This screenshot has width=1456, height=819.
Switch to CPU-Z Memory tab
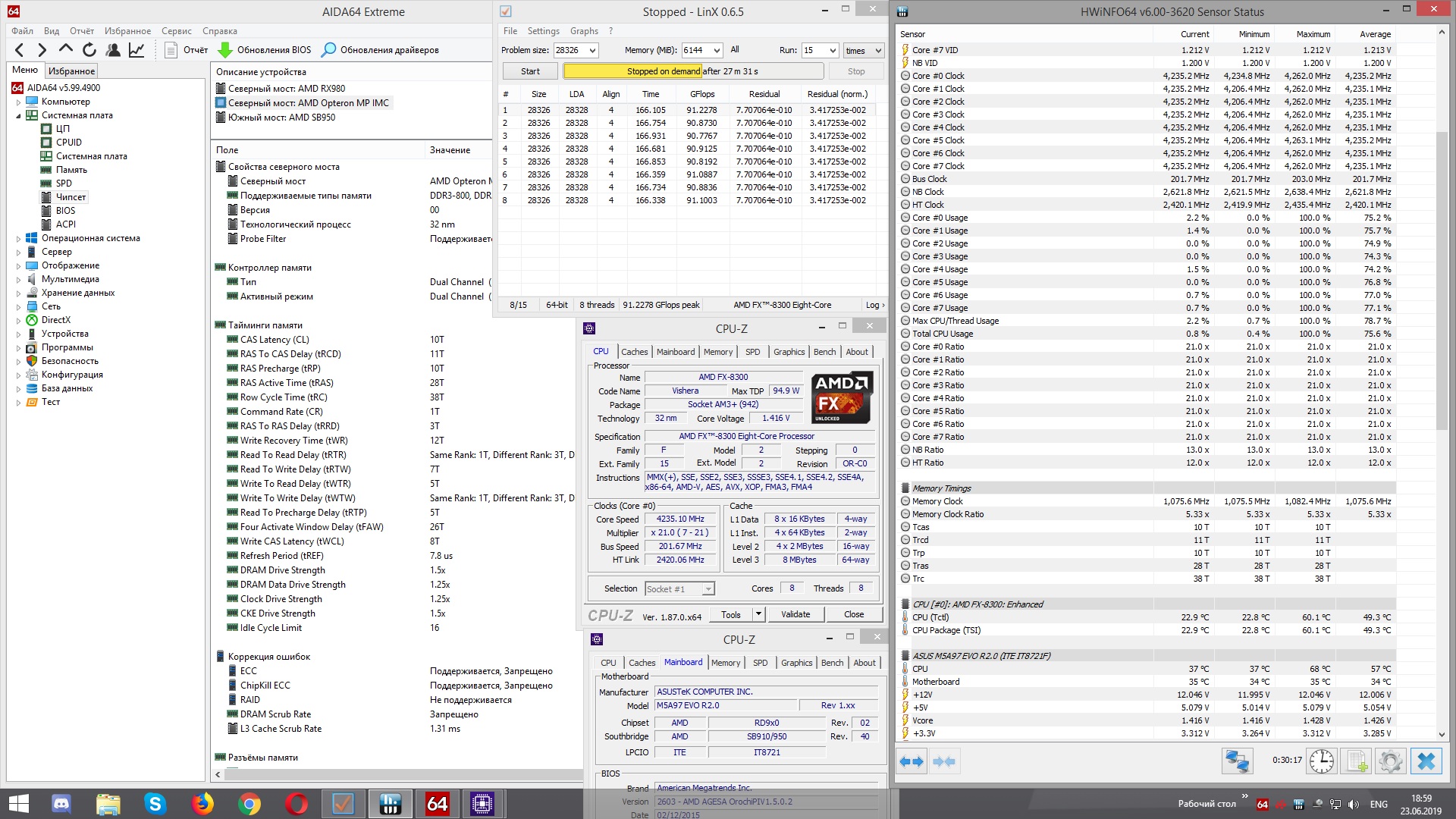click(717, 352)
